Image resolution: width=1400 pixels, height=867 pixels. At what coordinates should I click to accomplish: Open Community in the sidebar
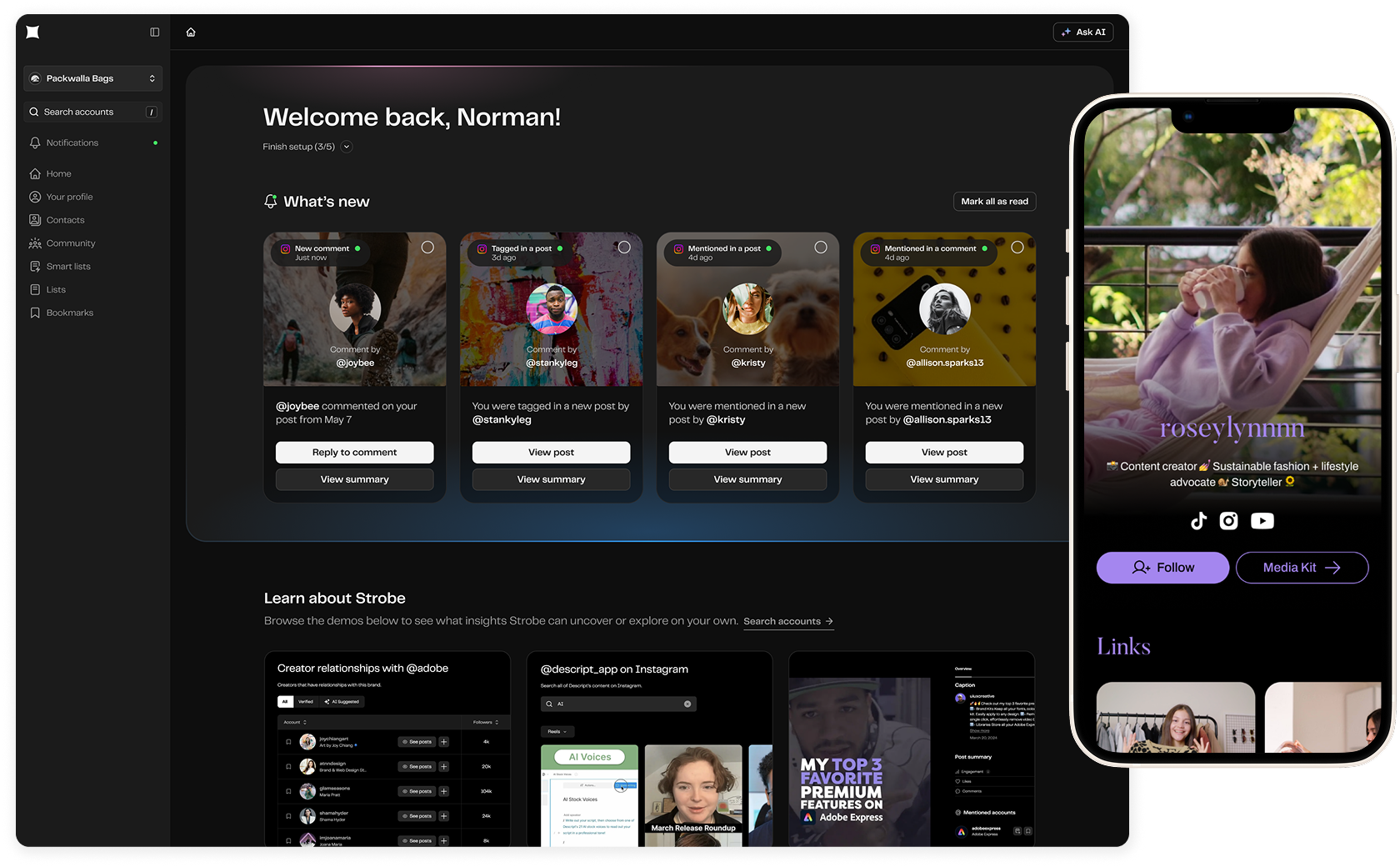[x=71, y=243]
